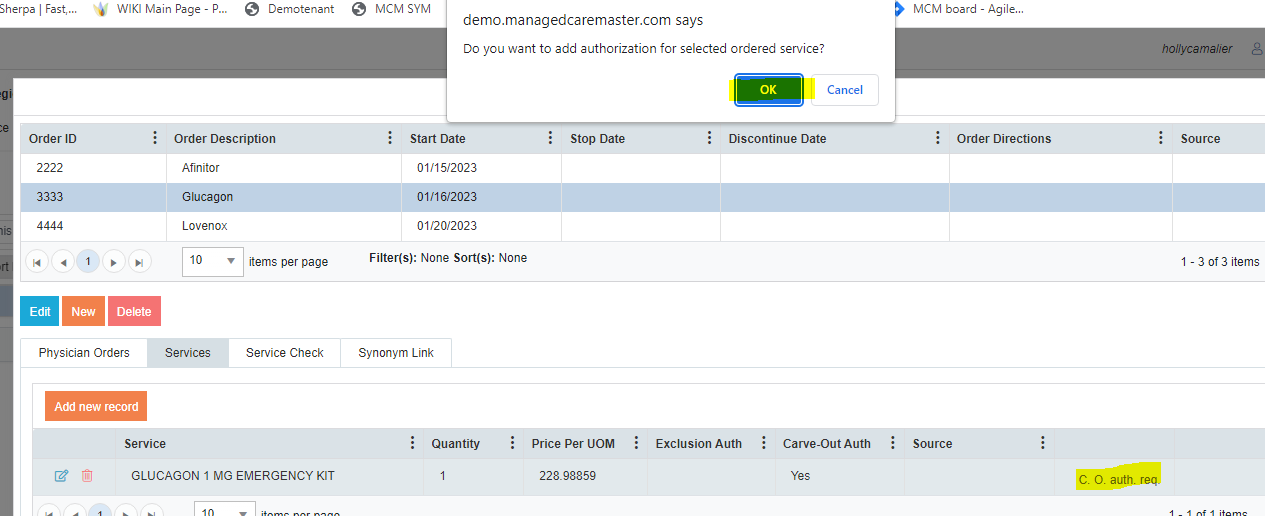This screenshot has width=1265, height=516.
Task: Edit the Glucagon Emergency Kit service row
Action: (x=61, y=476)
